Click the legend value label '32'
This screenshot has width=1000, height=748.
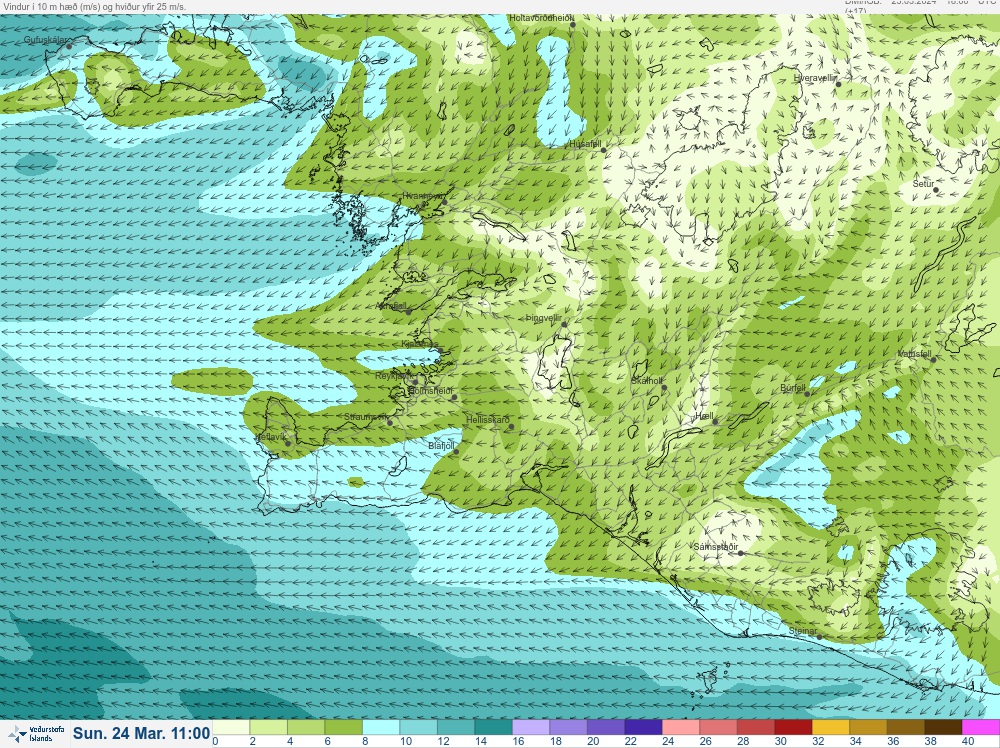[818, 741]
